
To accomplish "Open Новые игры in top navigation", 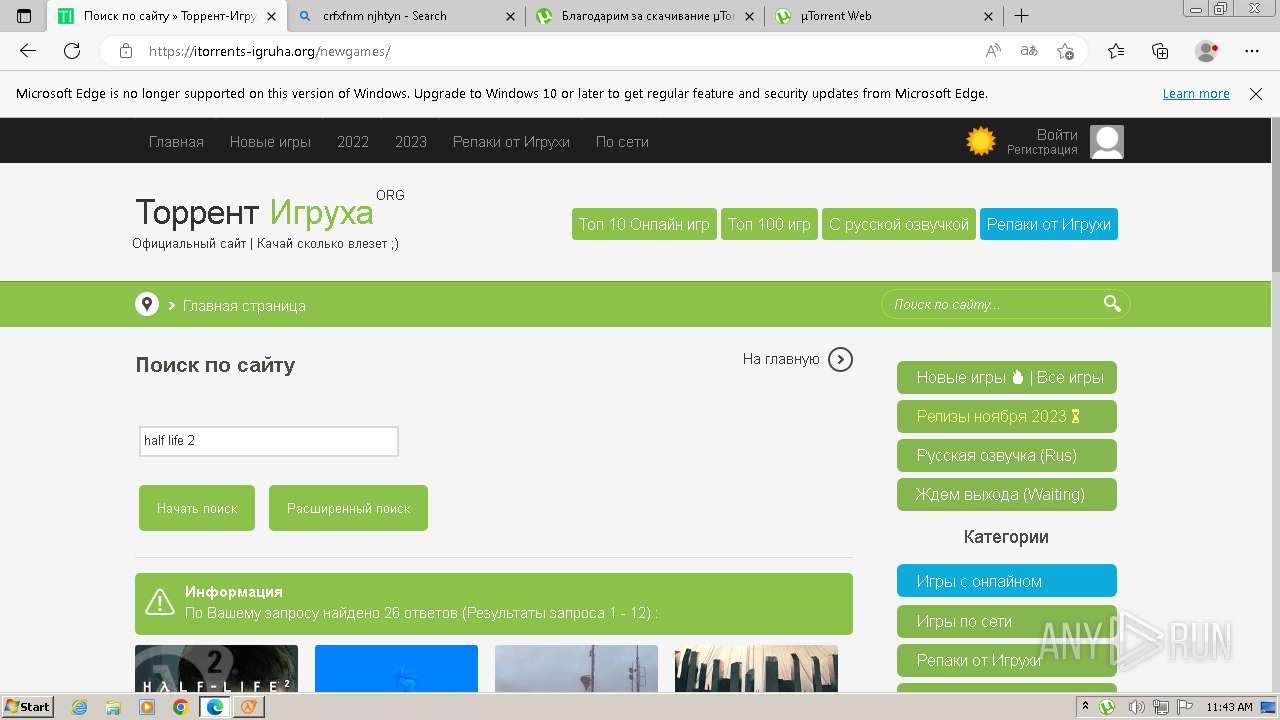I will click(270, 142).
